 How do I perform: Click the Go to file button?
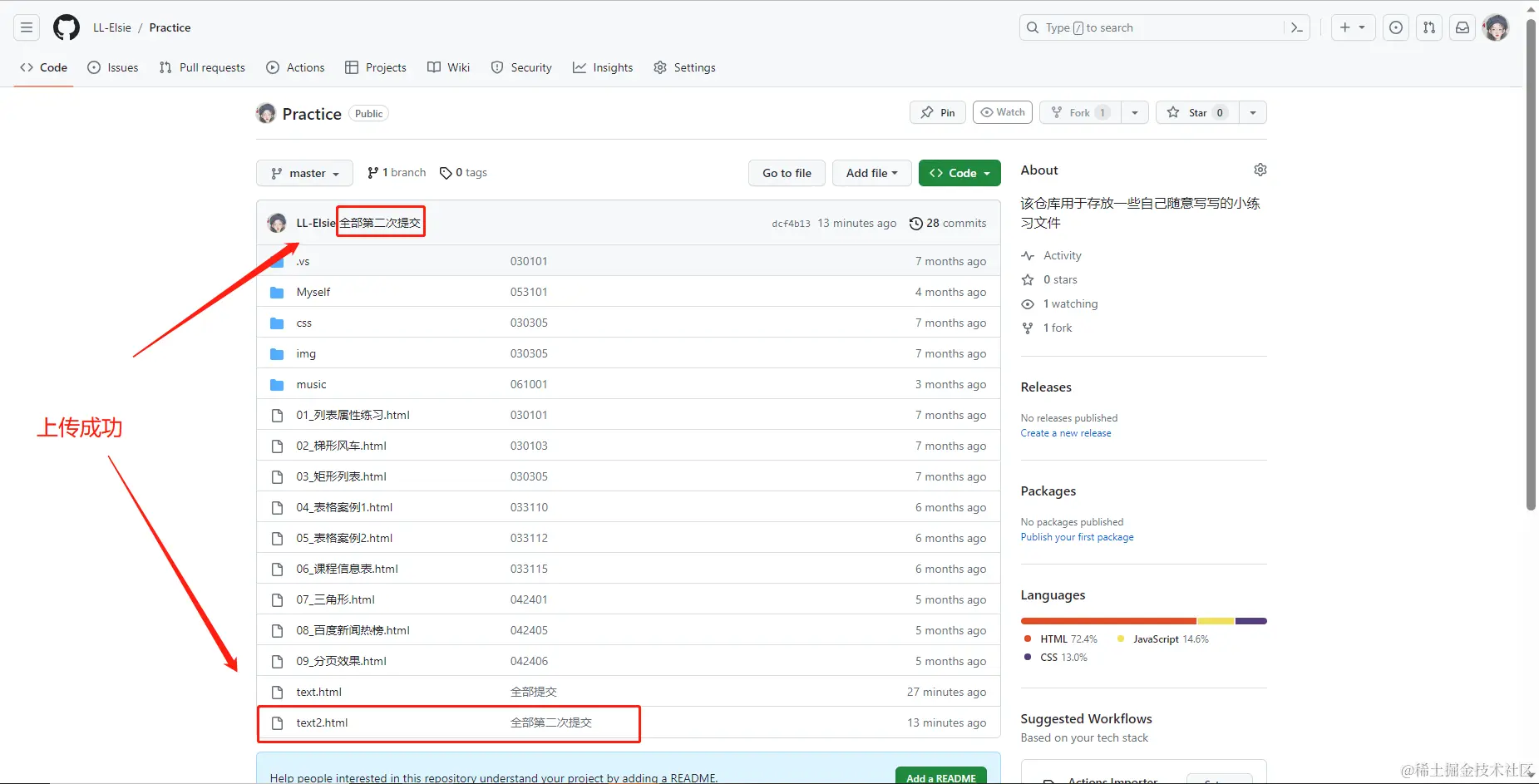pos(786,173)
